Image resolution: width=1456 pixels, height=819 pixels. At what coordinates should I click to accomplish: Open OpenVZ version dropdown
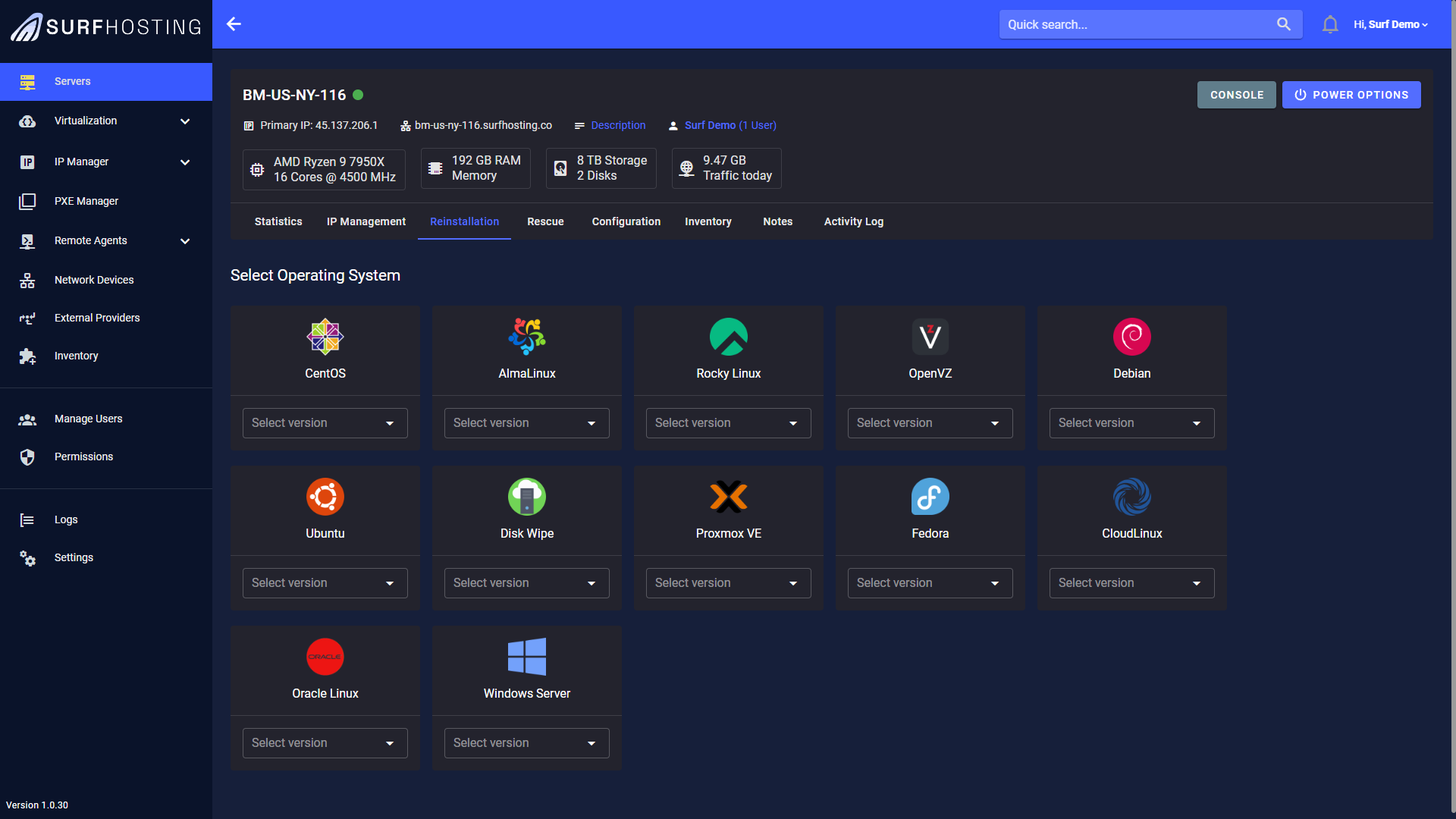tap(930, 423)
